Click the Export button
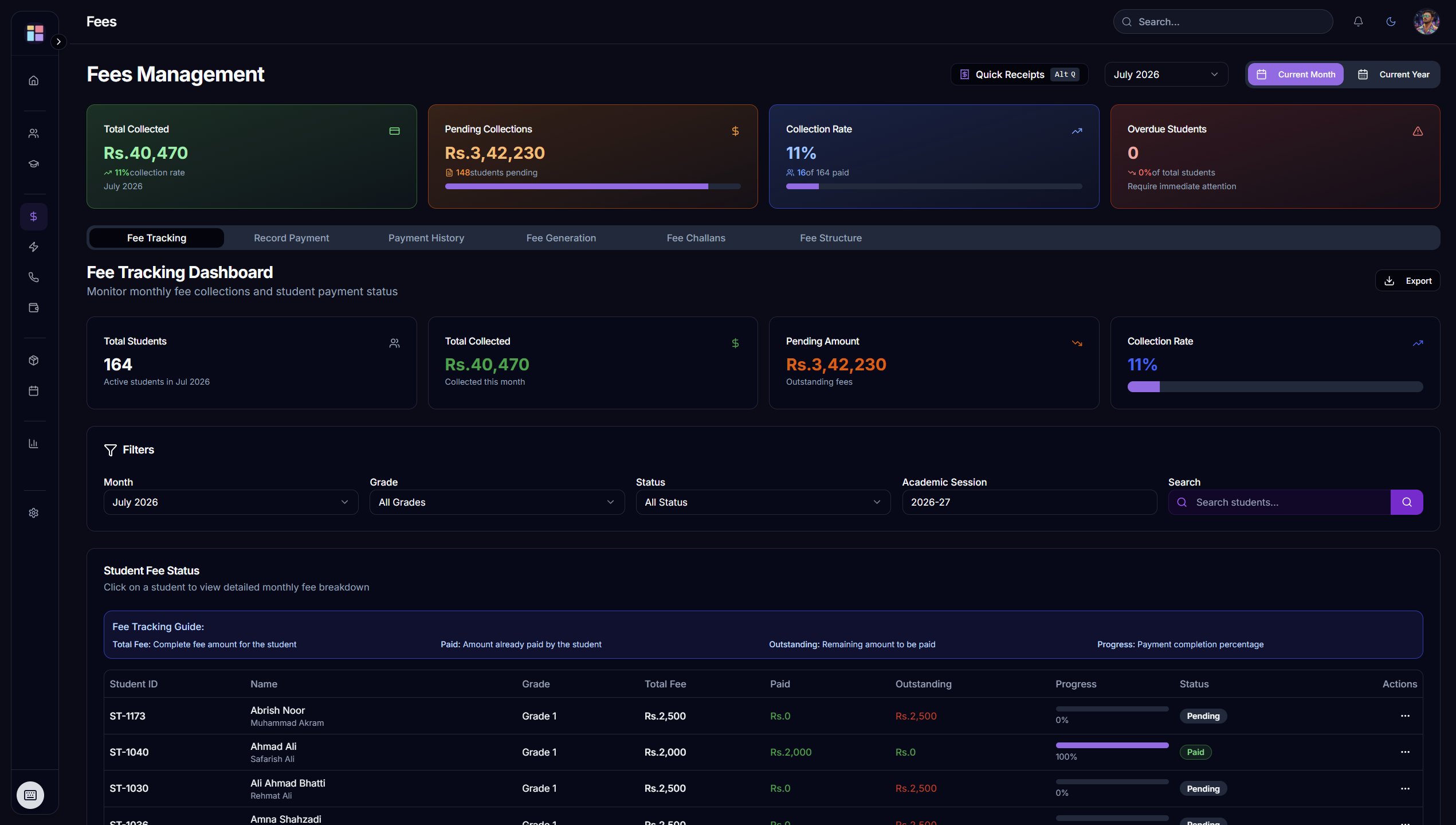Image resolution: width=1456 pixels, height=825 pixels. (1407, 281)
